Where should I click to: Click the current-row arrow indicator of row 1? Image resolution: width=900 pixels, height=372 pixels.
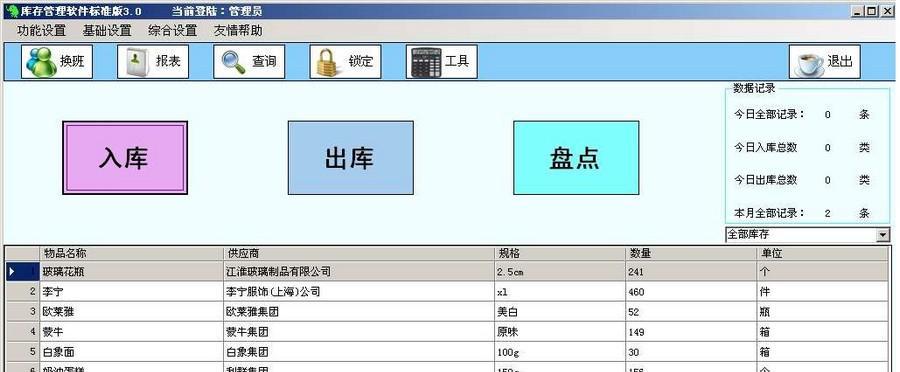pos(13,272)
